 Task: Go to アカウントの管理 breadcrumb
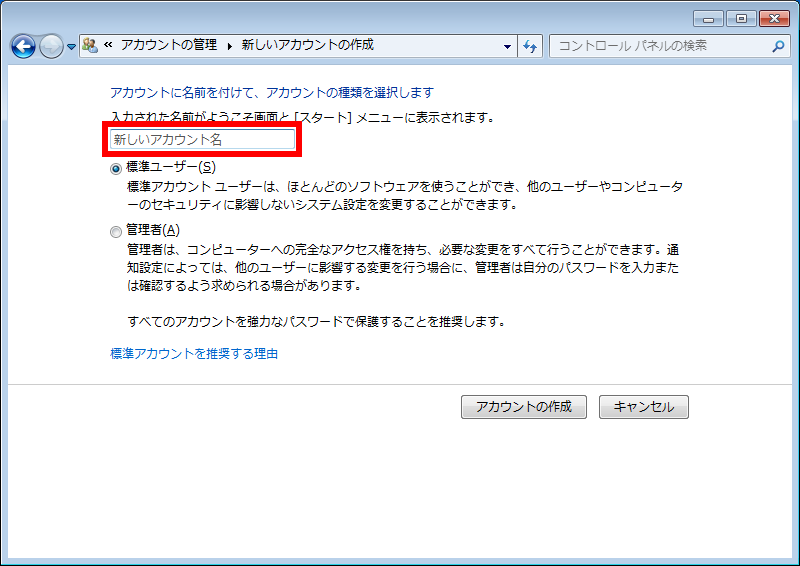168,46
